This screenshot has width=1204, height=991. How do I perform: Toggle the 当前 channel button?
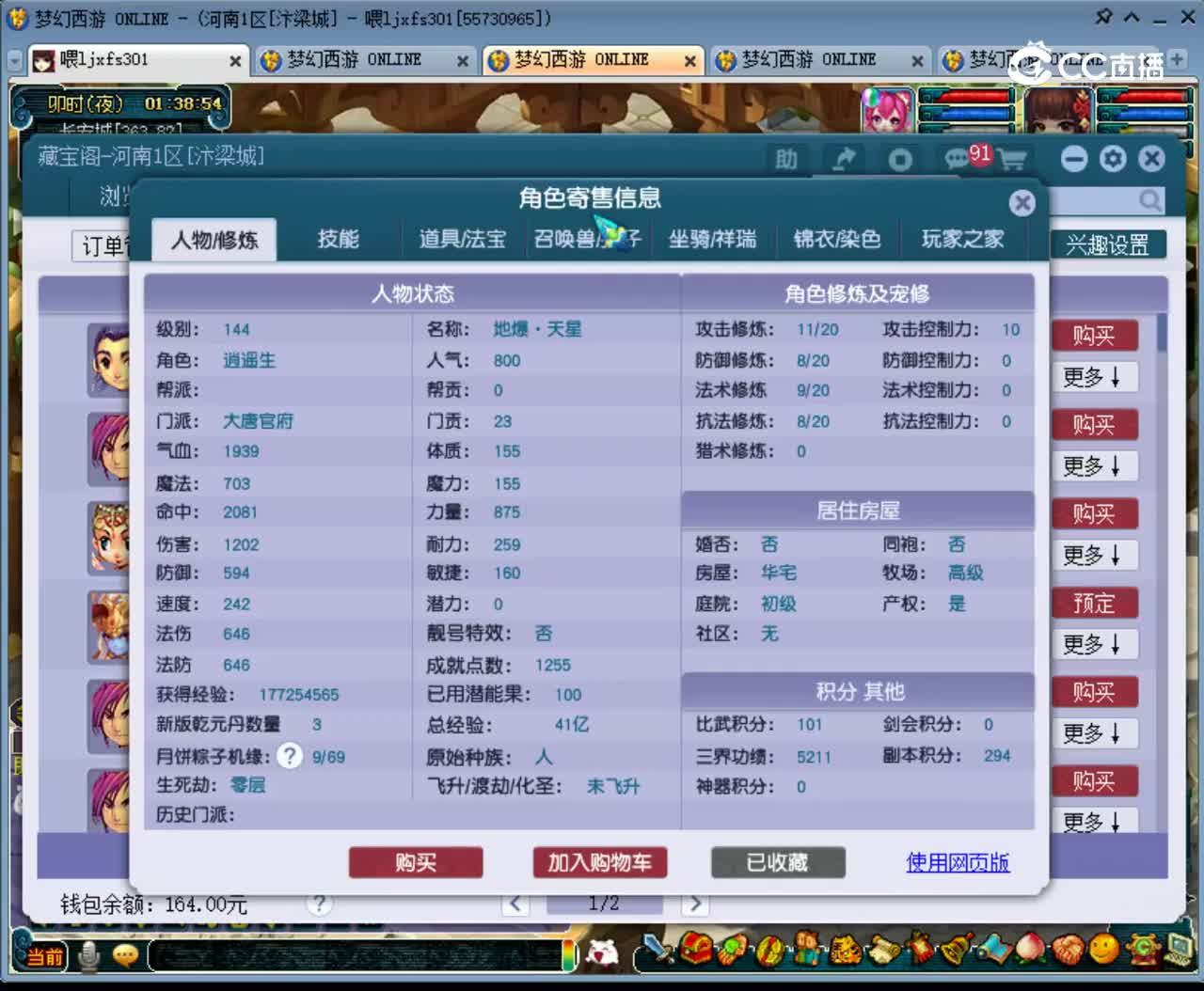point(42,957)
